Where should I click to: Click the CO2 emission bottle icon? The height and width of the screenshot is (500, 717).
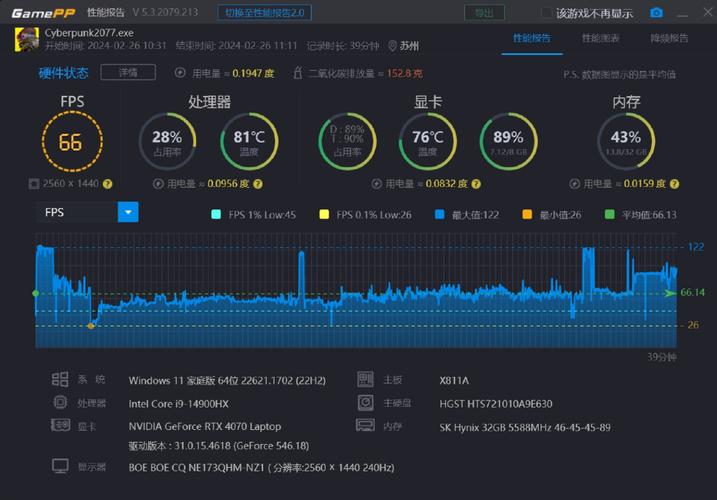pos(299,73)
